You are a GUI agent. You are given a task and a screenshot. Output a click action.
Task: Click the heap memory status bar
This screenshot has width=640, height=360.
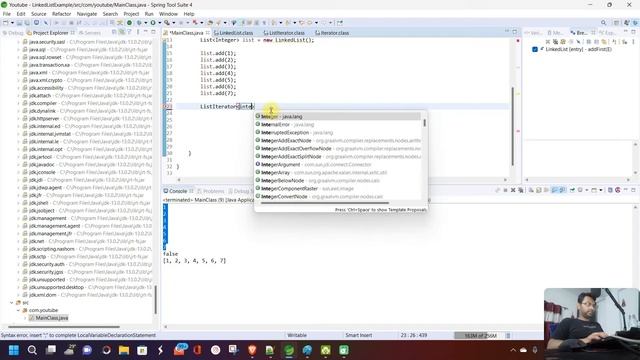480,336
